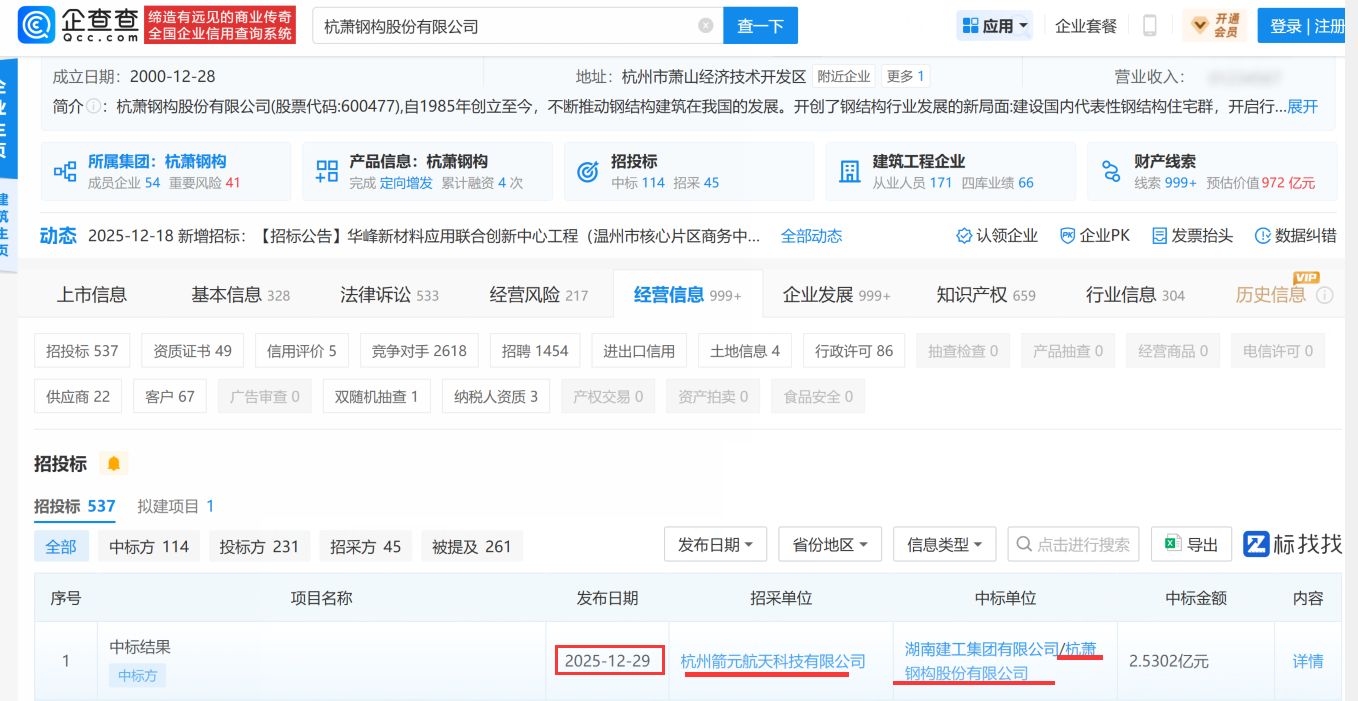This screenshot has height=701, width=1358.
Task: Select the 双随机抽查 1 chip
Action: coord(377,396)
